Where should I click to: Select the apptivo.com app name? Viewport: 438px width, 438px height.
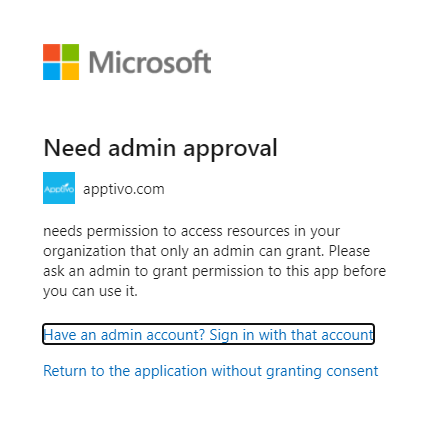(x=124, y=189)
